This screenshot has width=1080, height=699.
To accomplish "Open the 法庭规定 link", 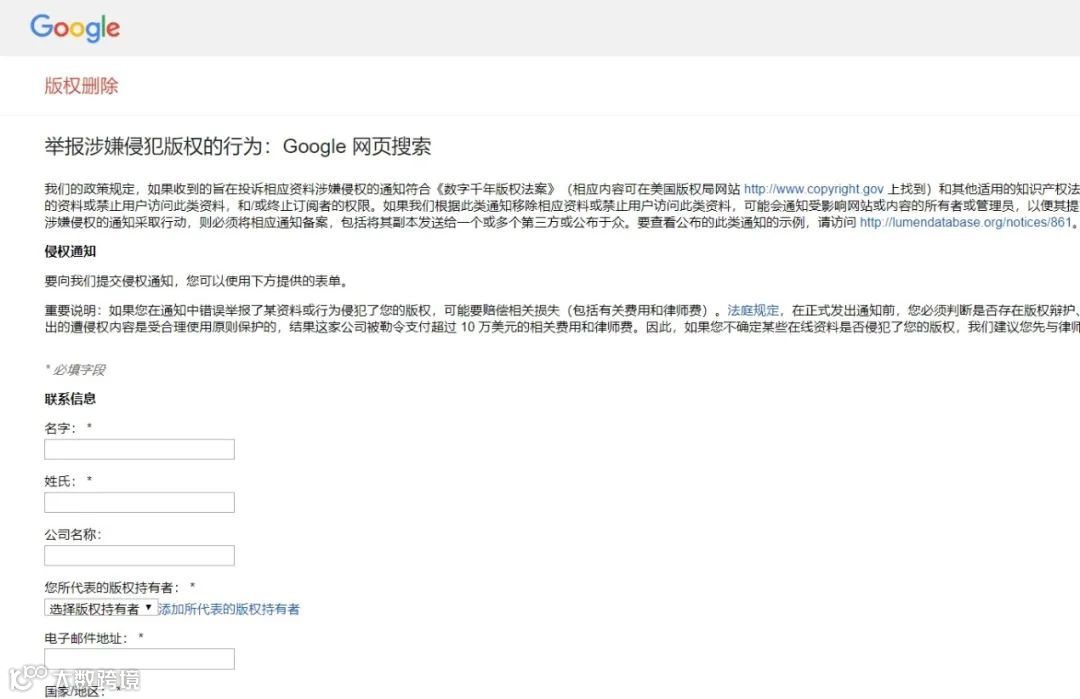I will pyautogui.click(x=753, y=311).
